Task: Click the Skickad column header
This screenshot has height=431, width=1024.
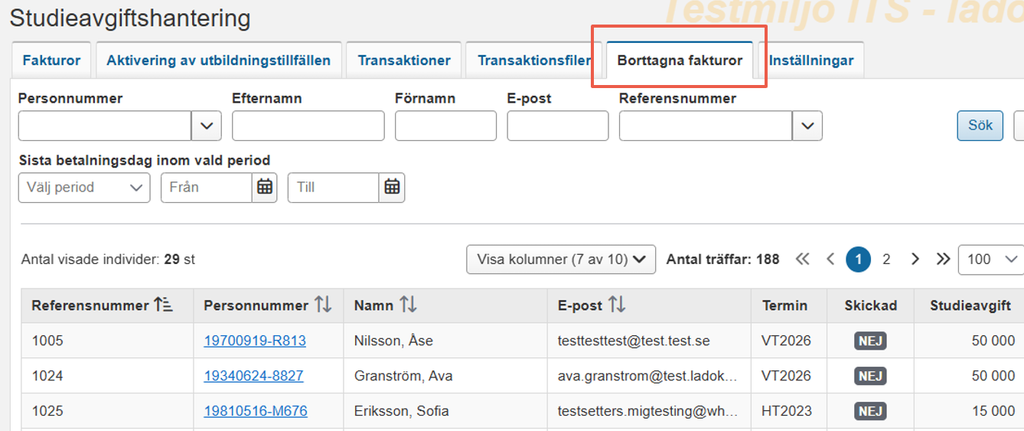Action: (871, 306)
